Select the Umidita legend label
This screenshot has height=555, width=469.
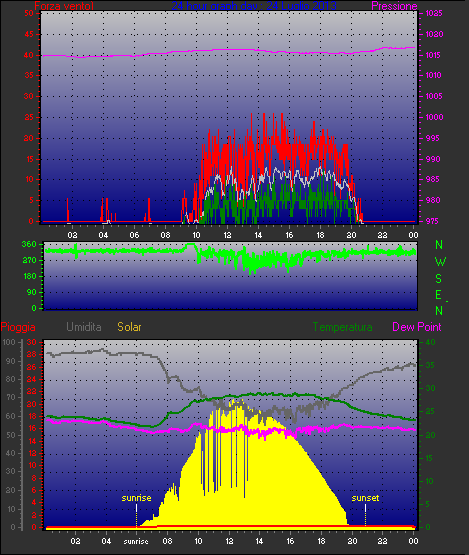(x=84, y=327)
